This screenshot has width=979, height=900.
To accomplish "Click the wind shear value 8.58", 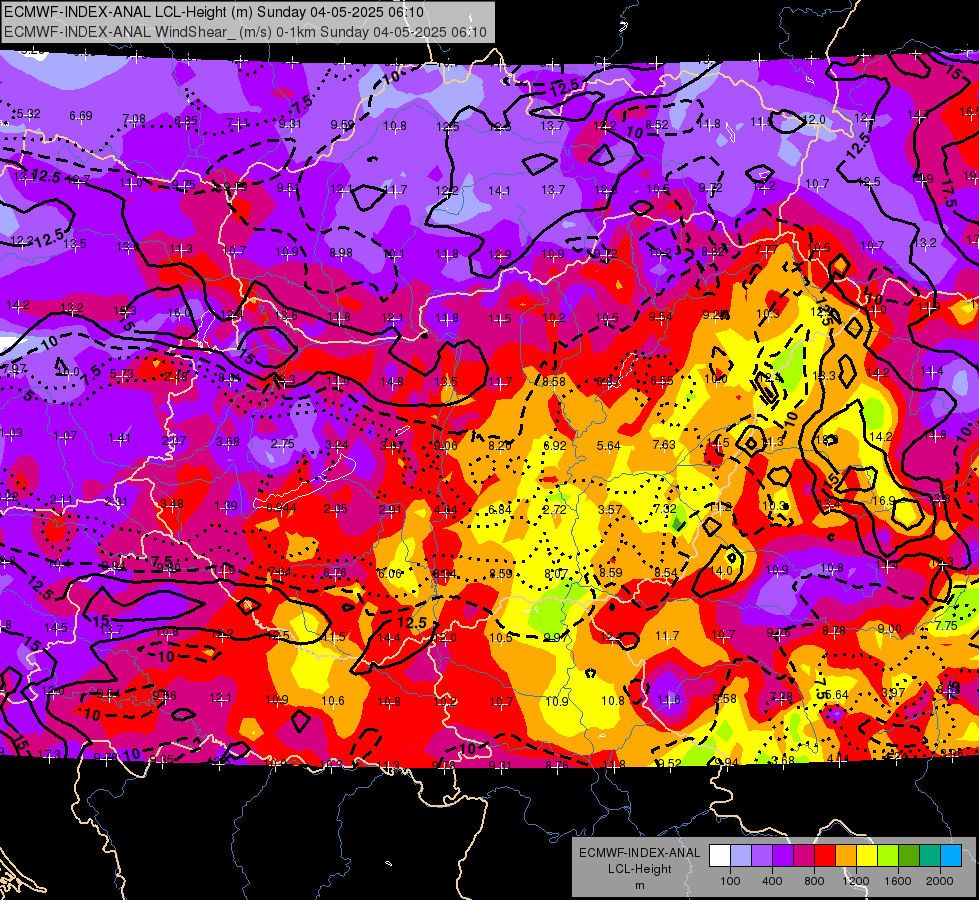I will click(554, 381).
